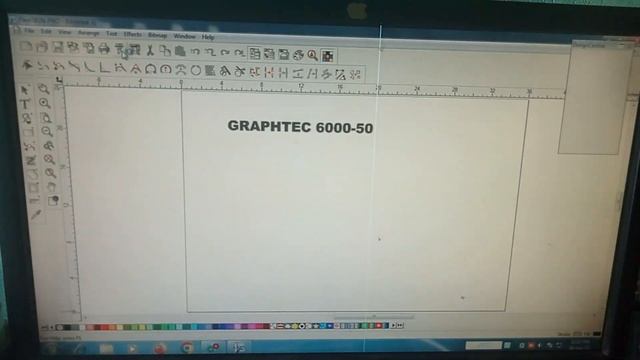
Task: Click the palette scroll-right arrow
Action: (393, 325)
